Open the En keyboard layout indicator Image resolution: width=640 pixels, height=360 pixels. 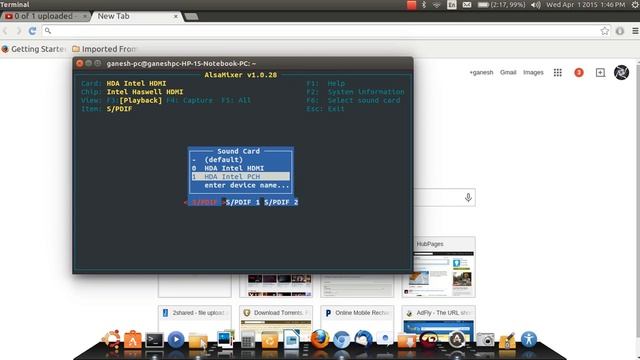point(451,5)
